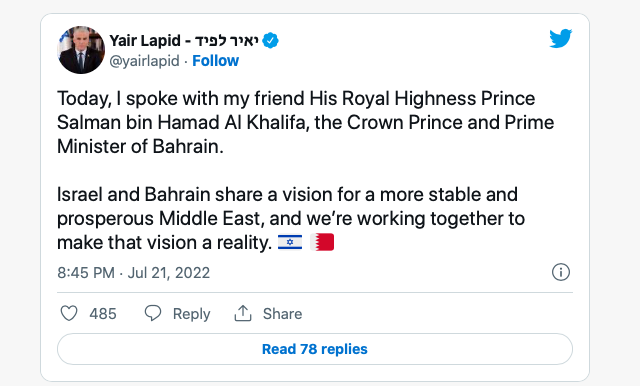
Task: Open Yair Lapid's profile picture
Action: pyautogui.click(x=81, y=50)
